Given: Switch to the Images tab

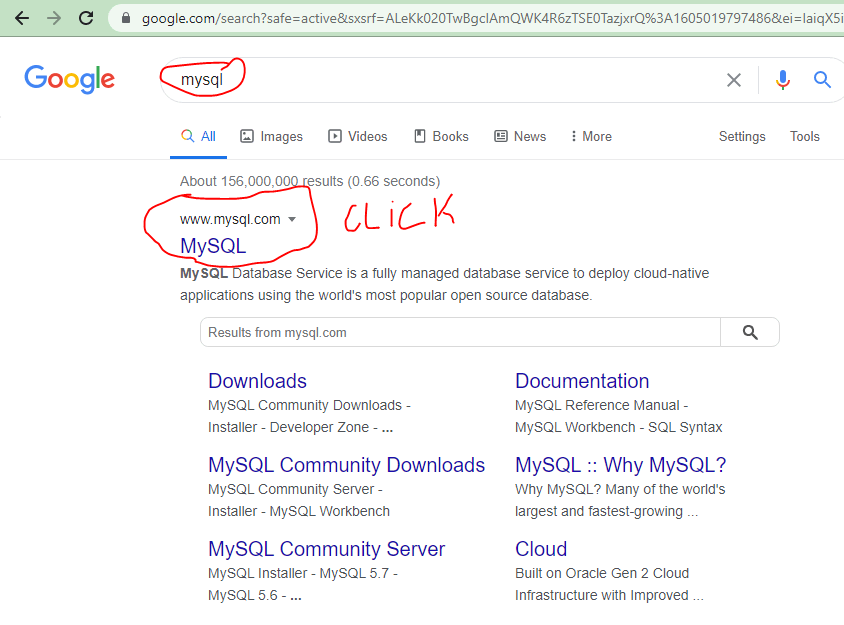Looking at the screenshot, I should click(x=271, y=137).
